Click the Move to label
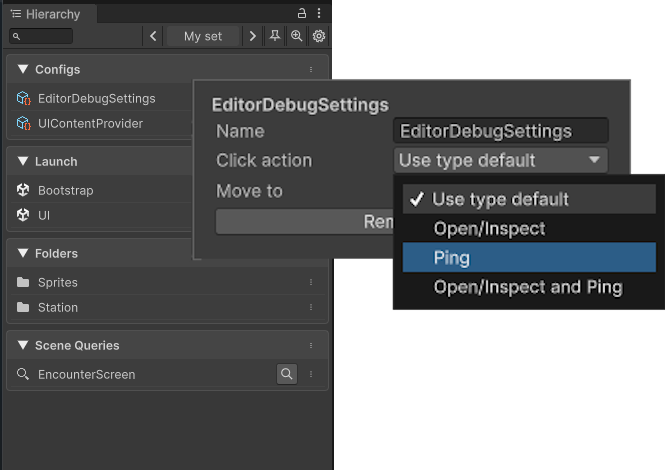The width and height of the screenshot is (665, 470). point(249,191)
